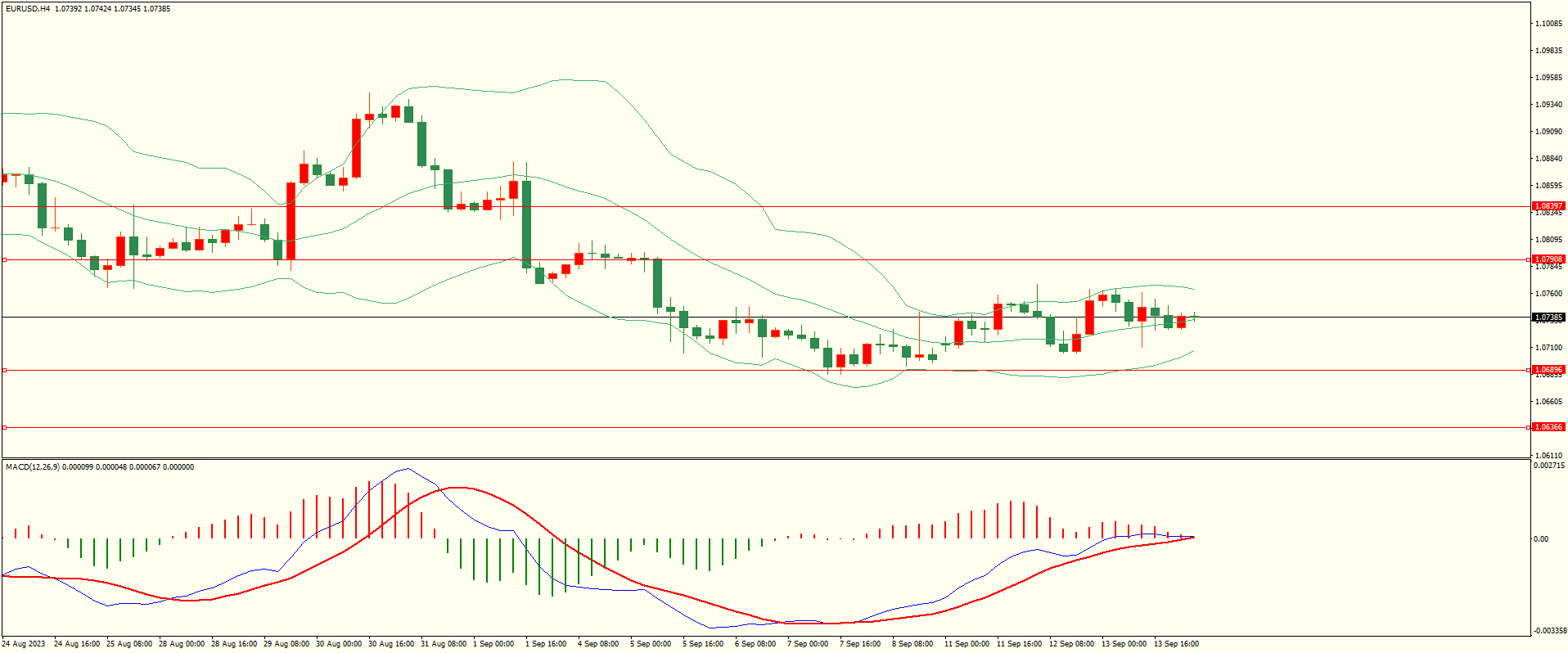Click the 4 Sep 08:00 time label
The height and width of the screenshot is (653, 1568).
pos(598,644)
